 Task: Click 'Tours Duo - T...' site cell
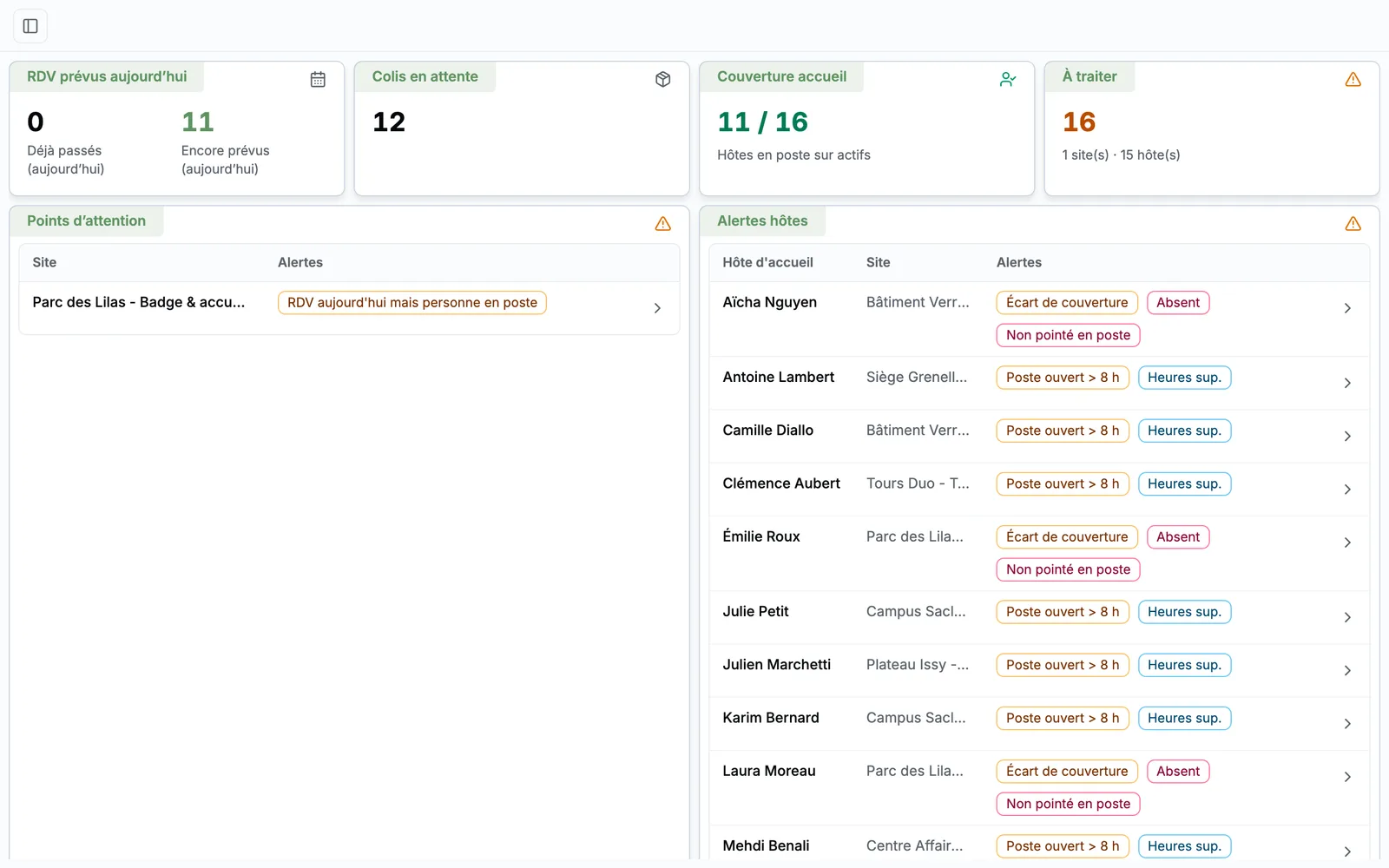[x=918, y=483]
